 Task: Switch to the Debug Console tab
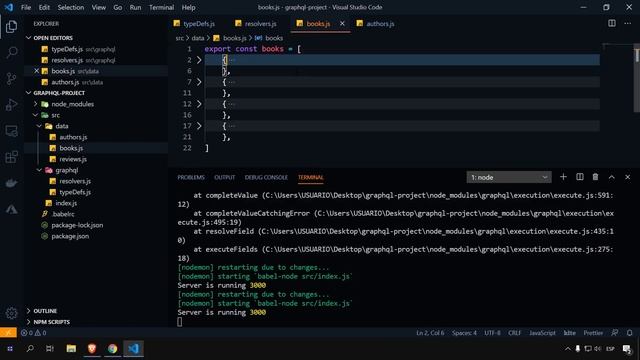266,178
